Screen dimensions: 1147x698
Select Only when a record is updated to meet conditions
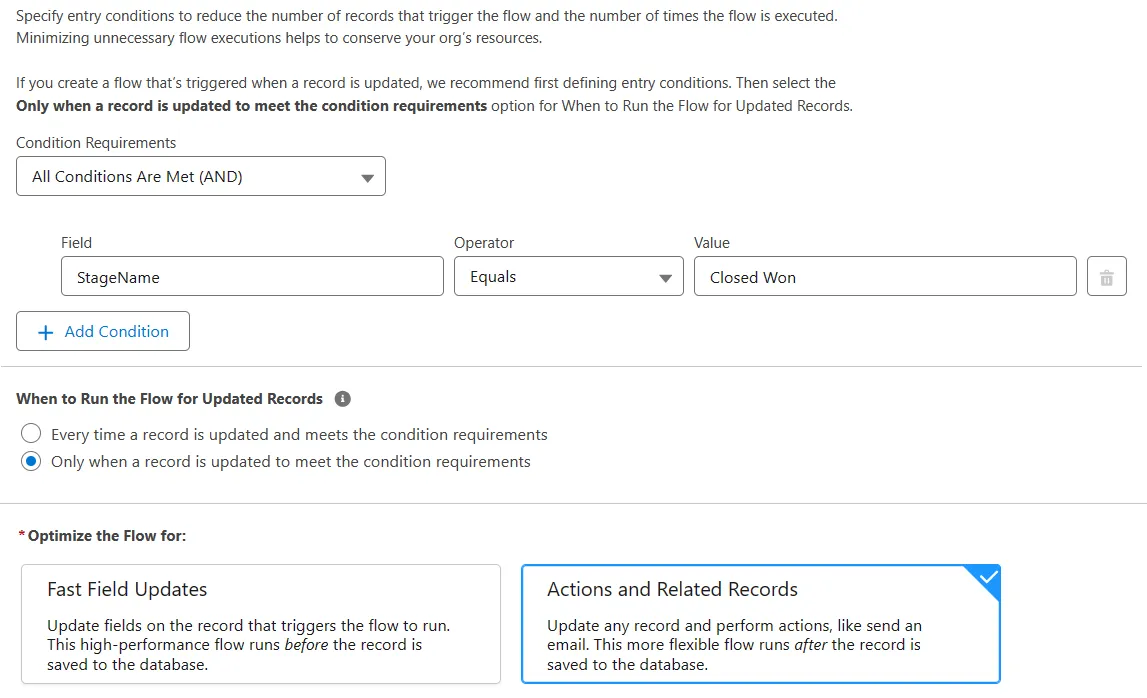pyautogui.click(x=31, y=462)
